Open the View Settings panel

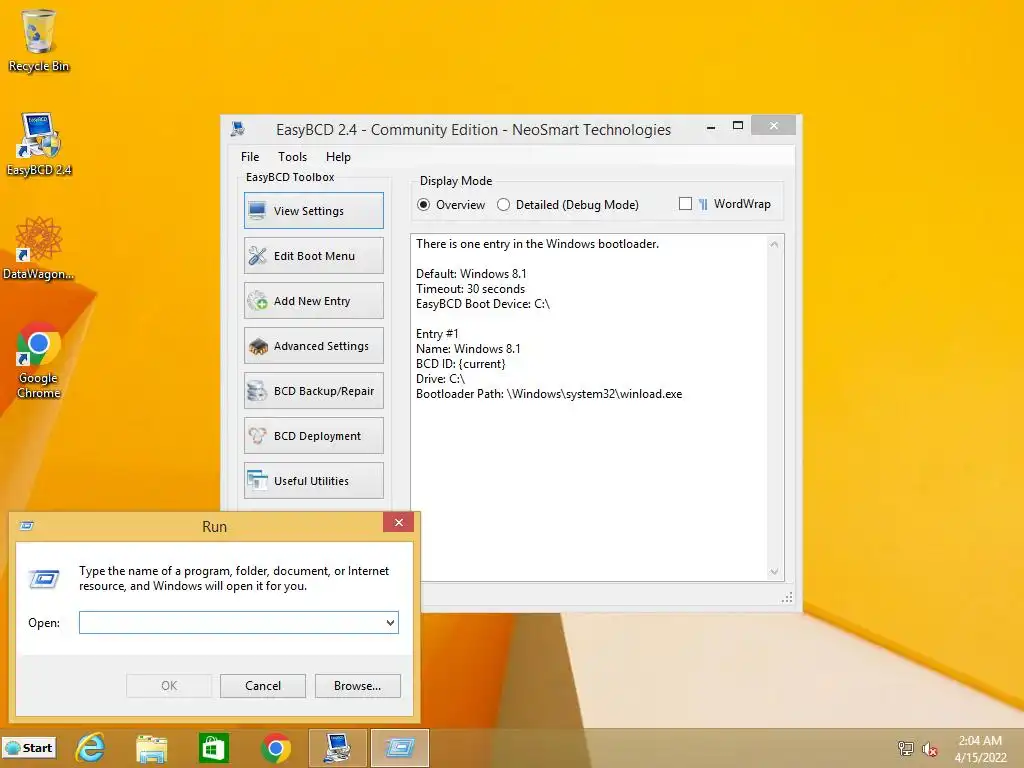coord(313,210)
